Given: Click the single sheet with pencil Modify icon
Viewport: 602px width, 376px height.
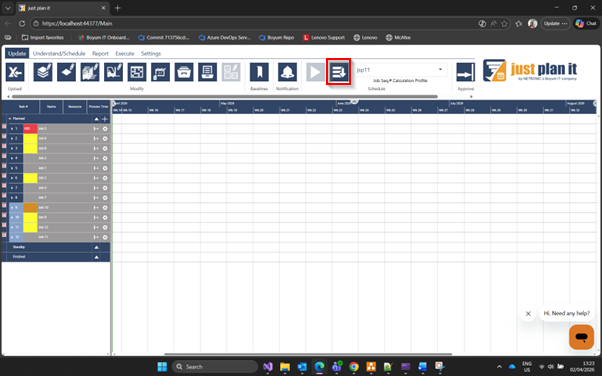Looking at the screenshot, I should [x=66, y=72].
